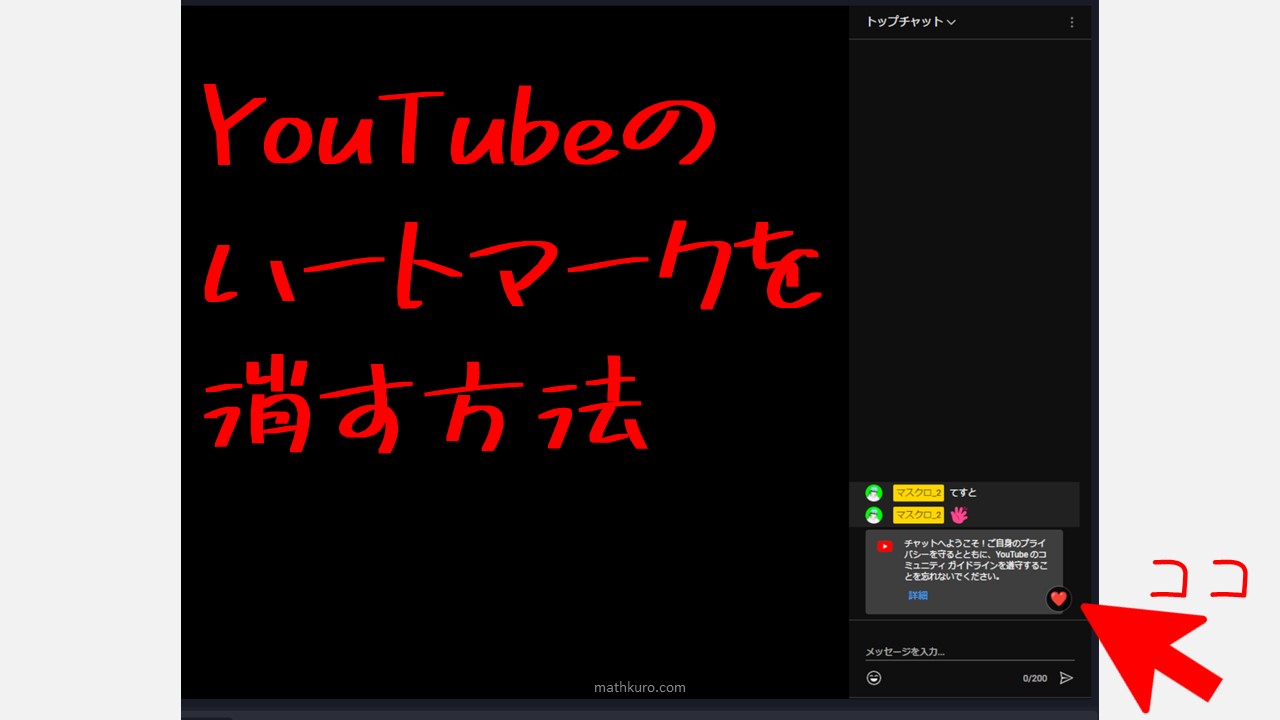Click マスクロ_2's avatar beside the てすと message

pos(873,492)
